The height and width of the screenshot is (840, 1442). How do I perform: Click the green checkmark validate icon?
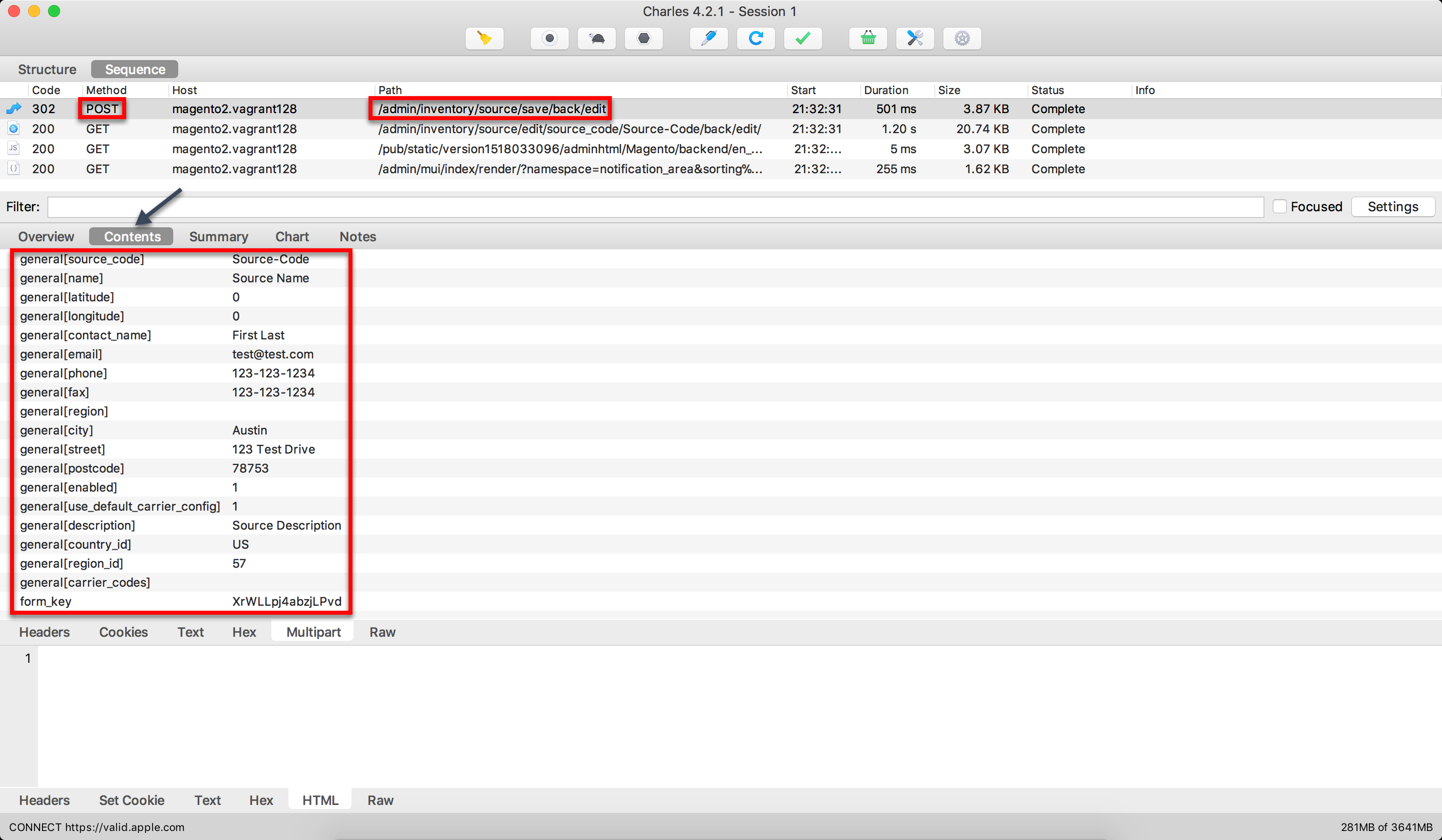point(802,39)
